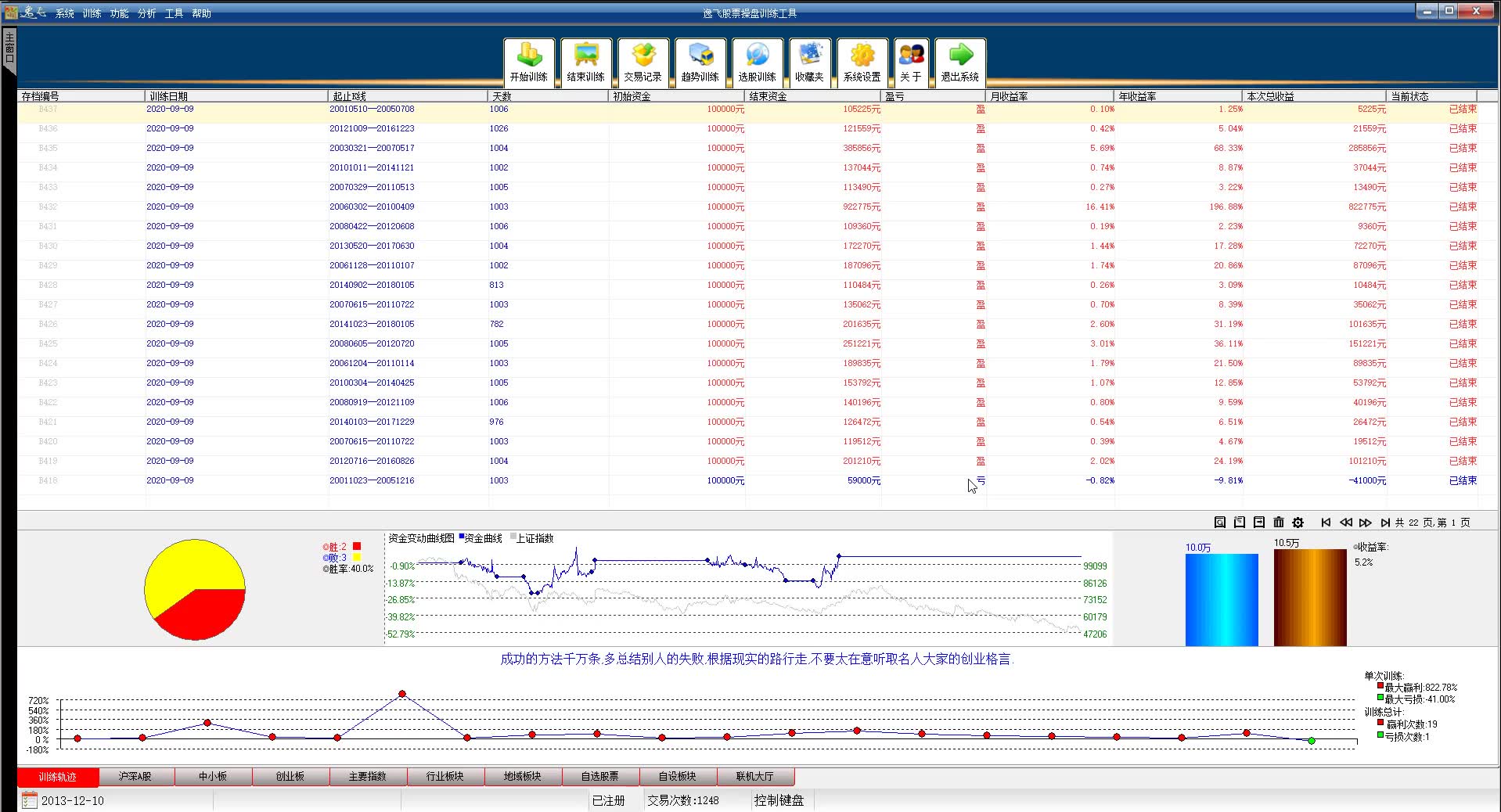Click the export-record arrow icon above the chart
This screenshot has height=812, width=1501.
(1258, 523)
